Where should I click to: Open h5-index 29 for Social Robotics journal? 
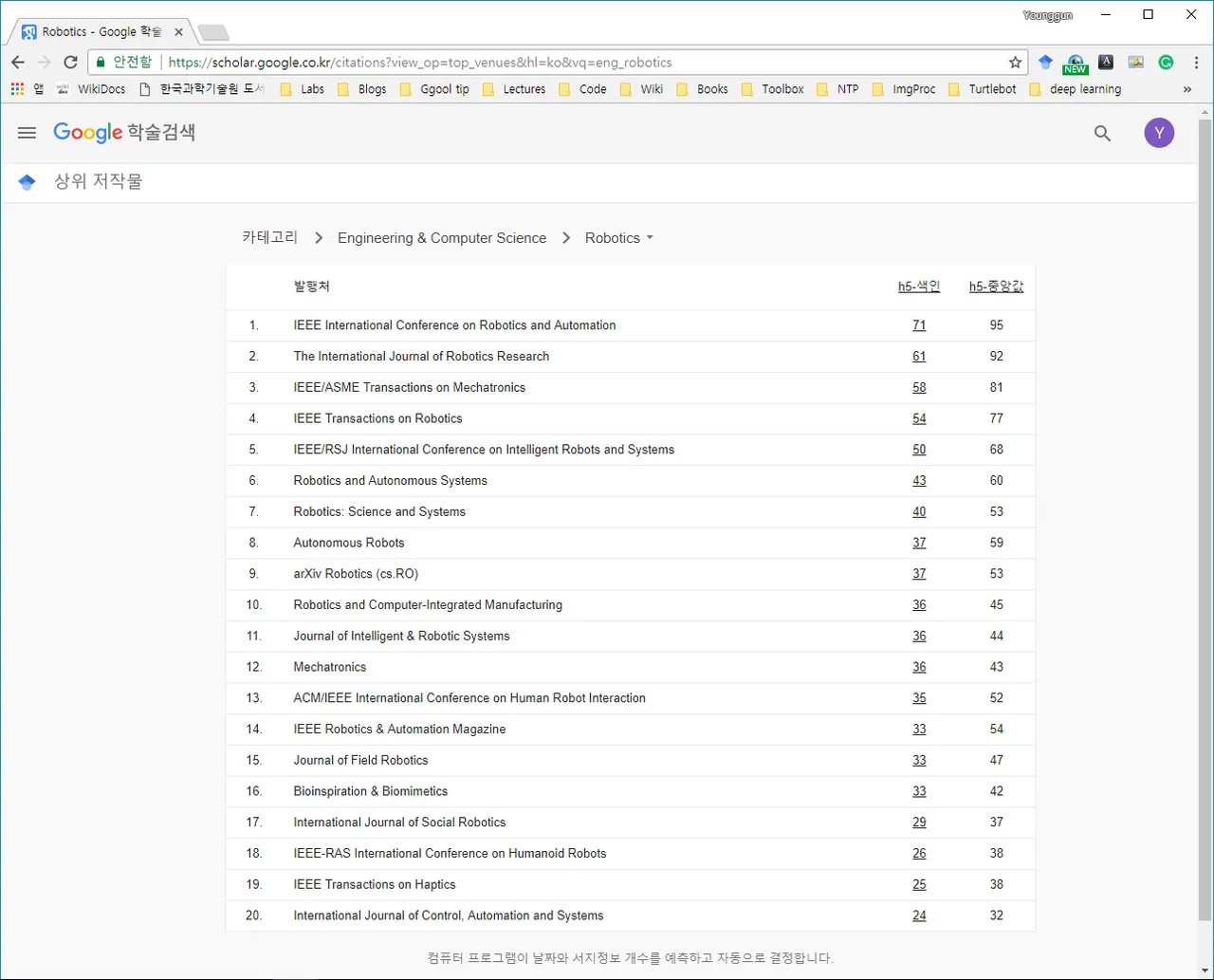[x=919, y=823]
